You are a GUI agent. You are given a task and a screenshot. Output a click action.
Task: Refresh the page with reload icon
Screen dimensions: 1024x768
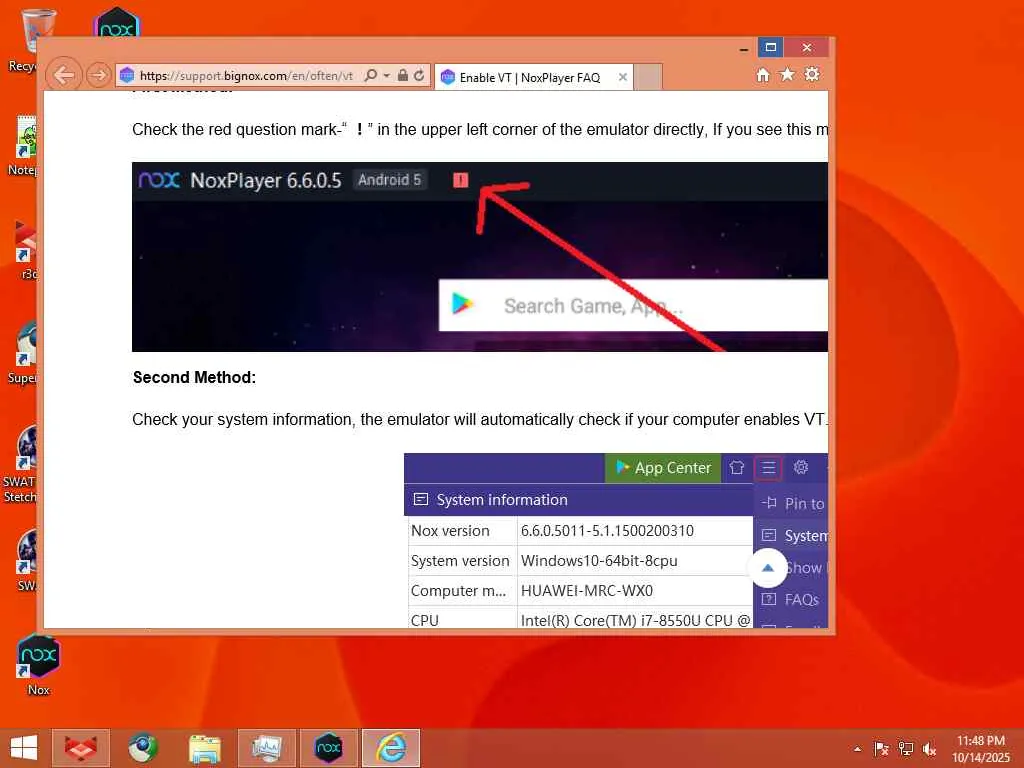click(419, 75)
